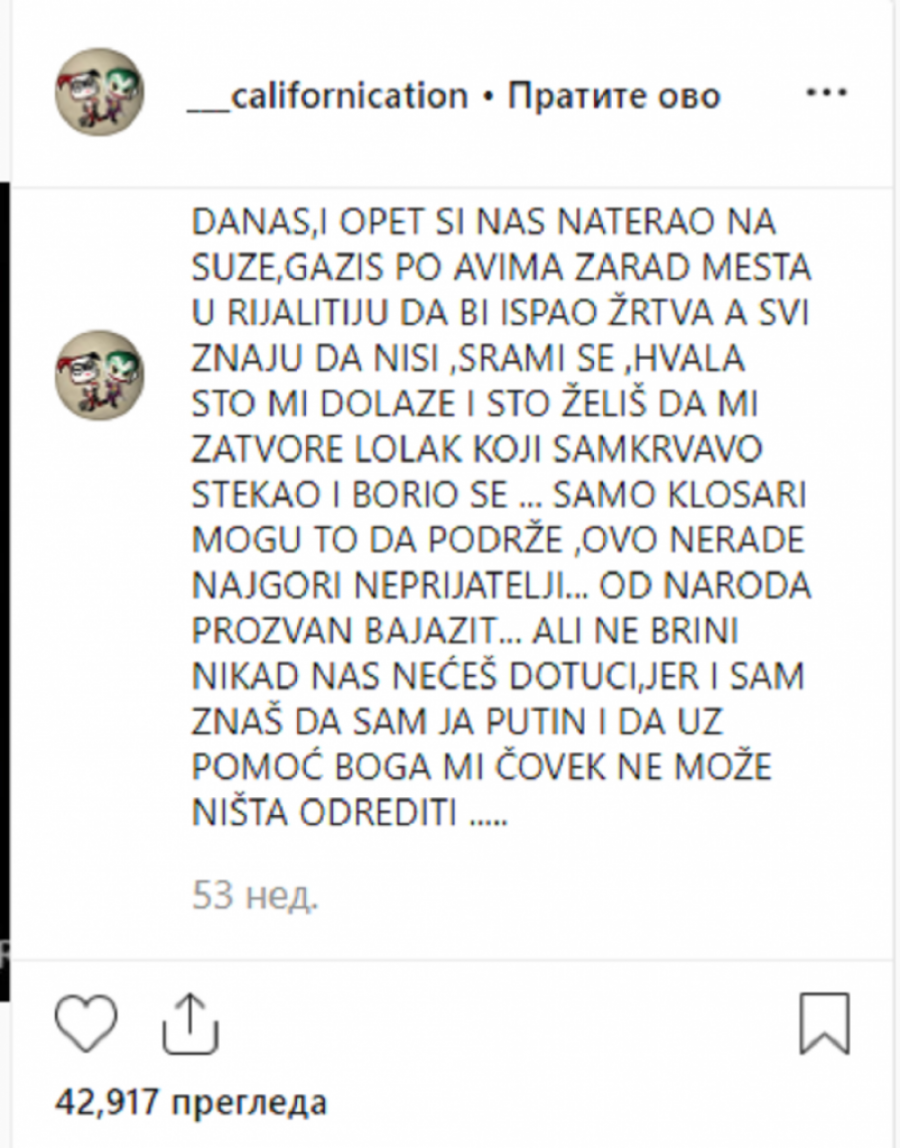Toggle the heart to like this video
The image size is (900, 1148).
coord(86,1022)
